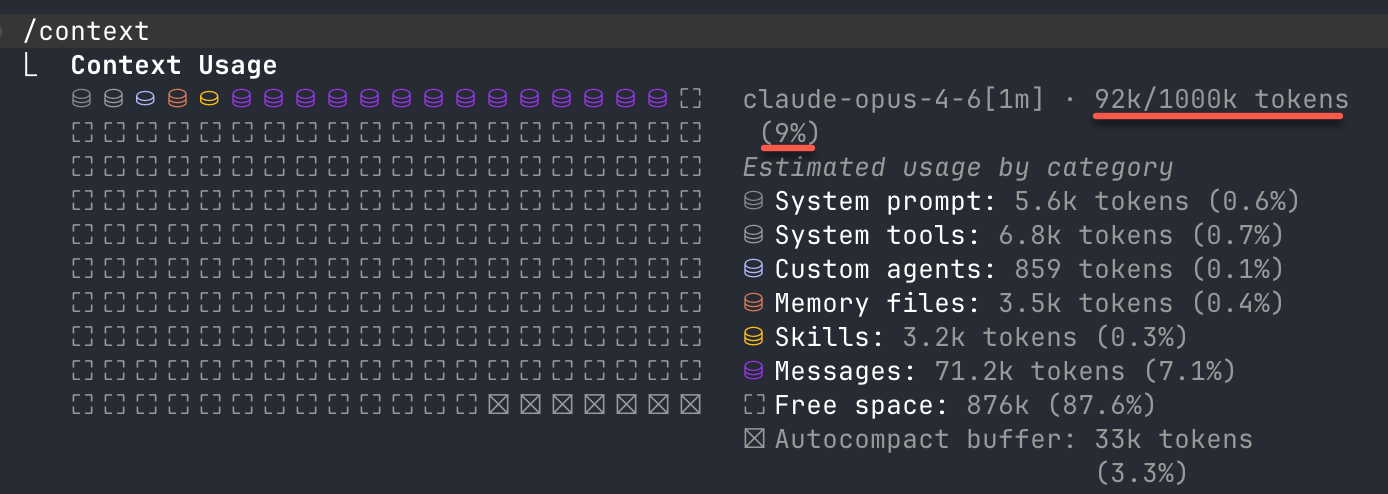1388x494 pixels.
Task: Click the underlined (9%) percentage
Action: 790,133
